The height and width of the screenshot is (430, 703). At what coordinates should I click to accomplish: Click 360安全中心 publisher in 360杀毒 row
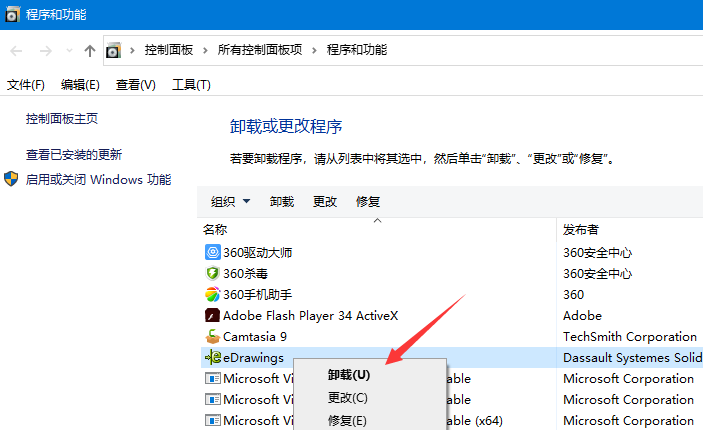tap(598, 274)
